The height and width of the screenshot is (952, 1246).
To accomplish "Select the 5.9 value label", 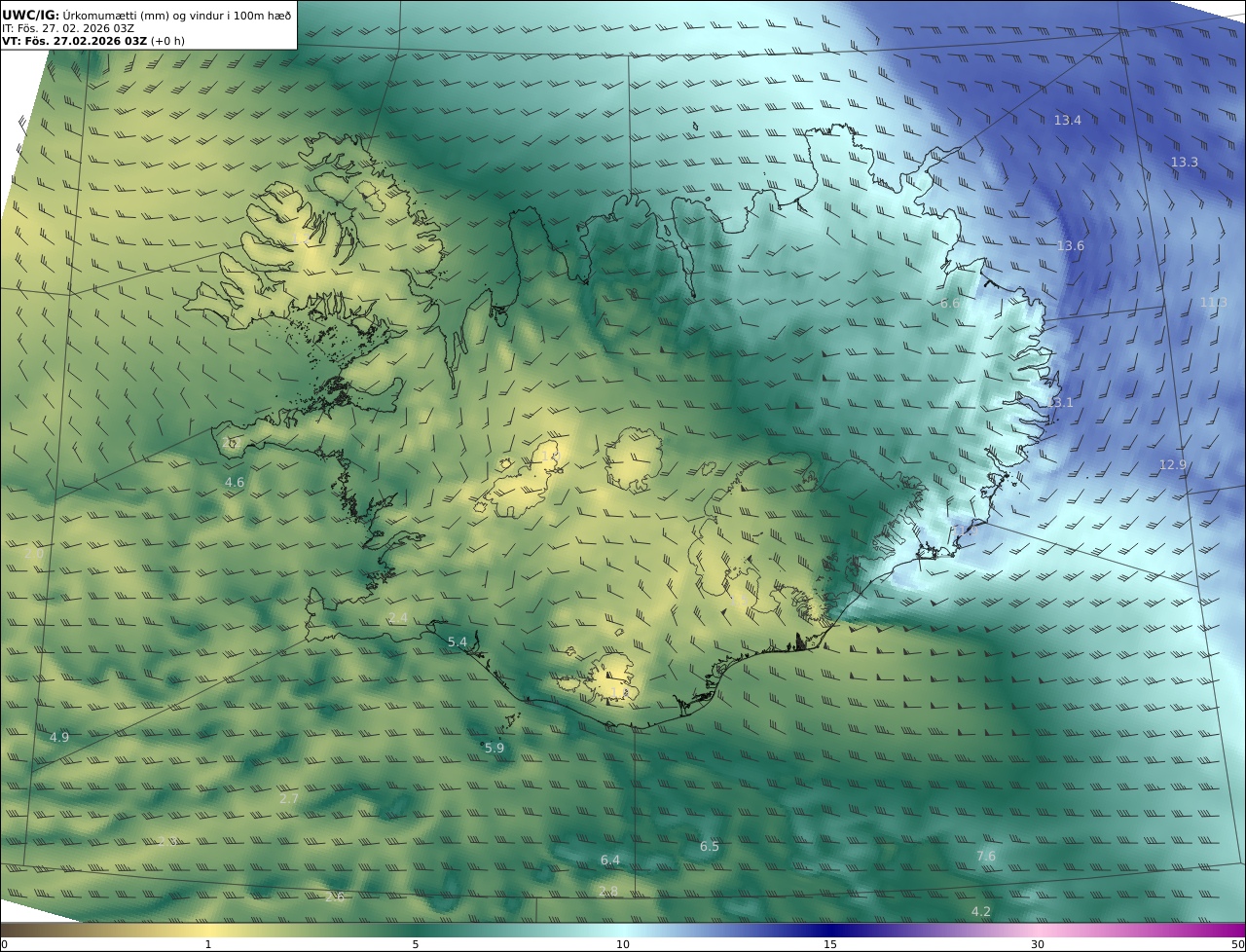I will click(x=495, y=748).
